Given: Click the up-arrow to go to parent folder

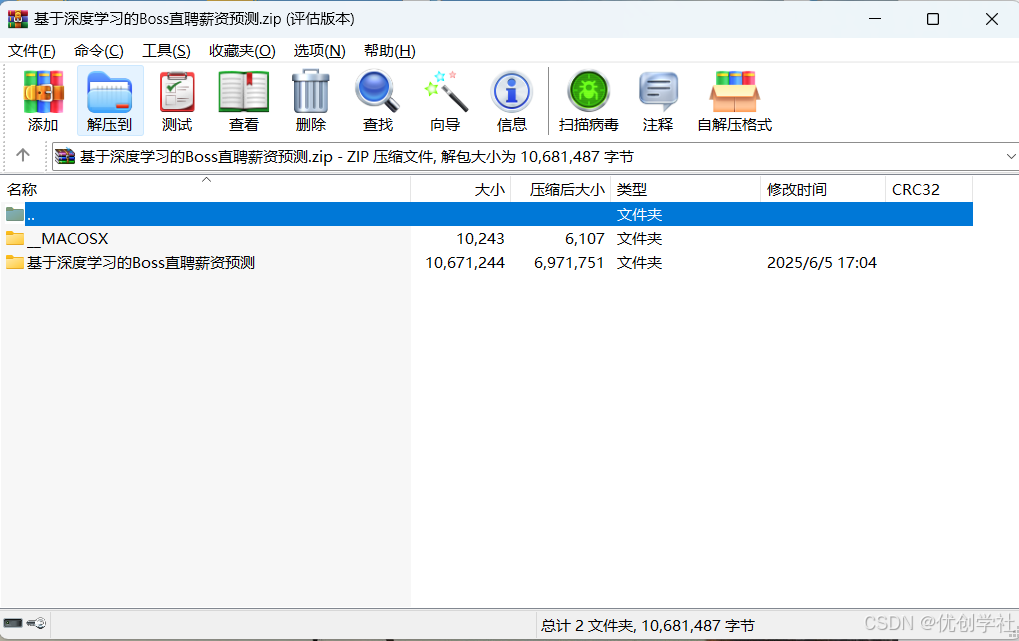Looking at the screenshot, I should click(x=22, y=156).
